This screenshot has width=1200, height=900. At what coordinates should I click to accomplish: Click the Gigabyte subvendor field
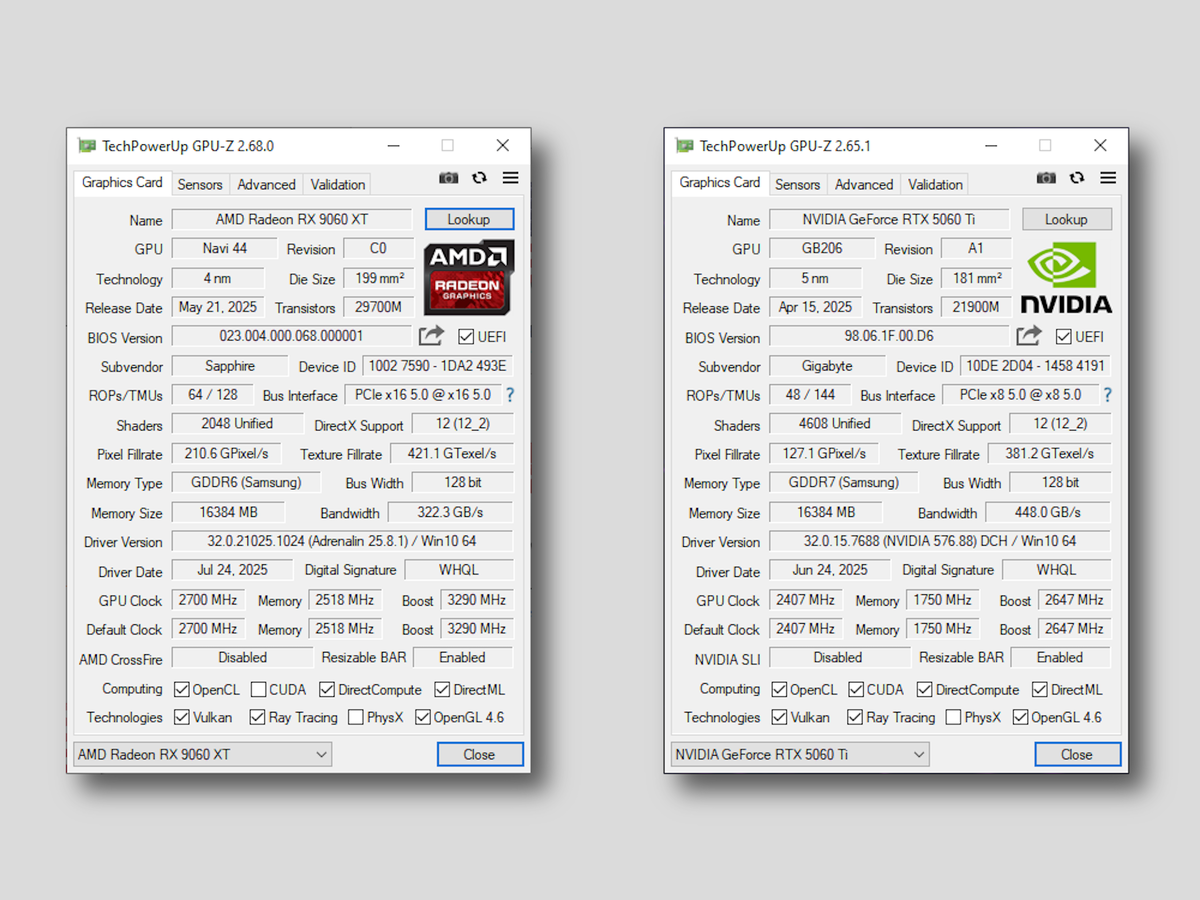827,366
